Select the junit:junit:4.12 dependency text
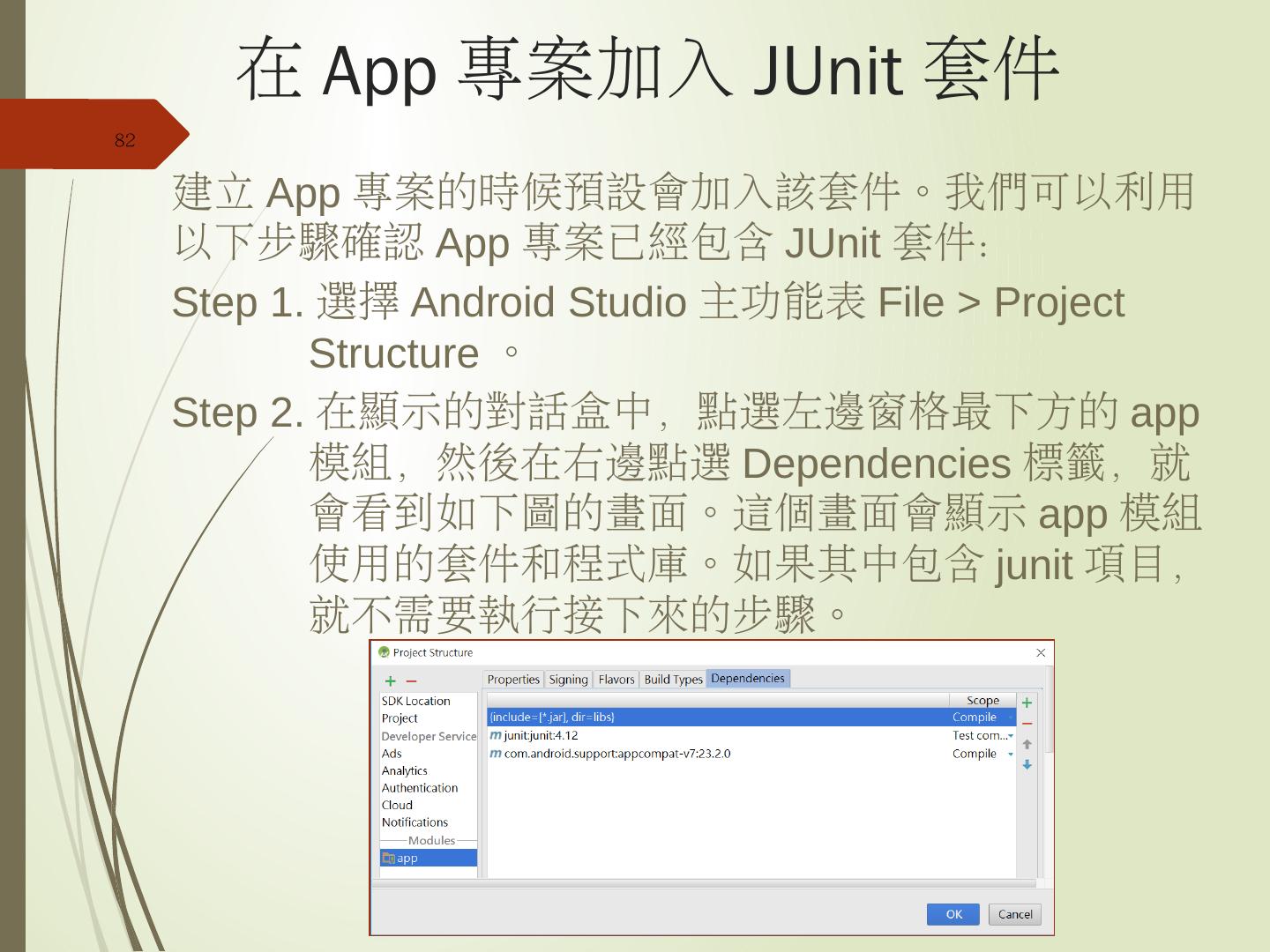1270x952 pixels. 541,735
